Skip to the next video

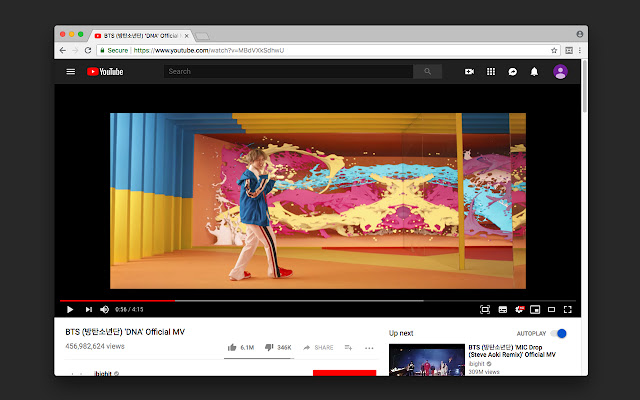point(88,310)
